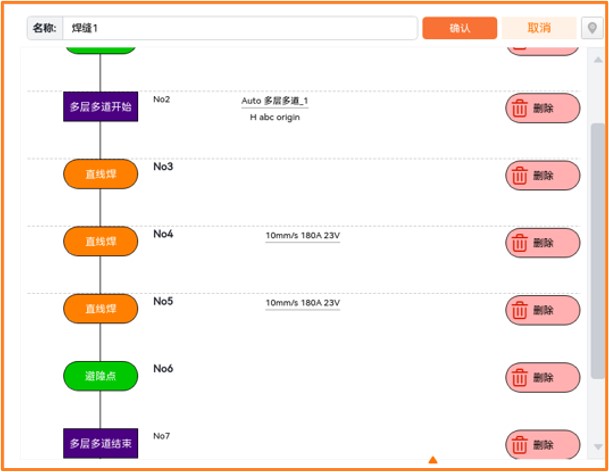609x472 pixels.
Task: Click the scrollbar up arrow
Action: [598, 60]
